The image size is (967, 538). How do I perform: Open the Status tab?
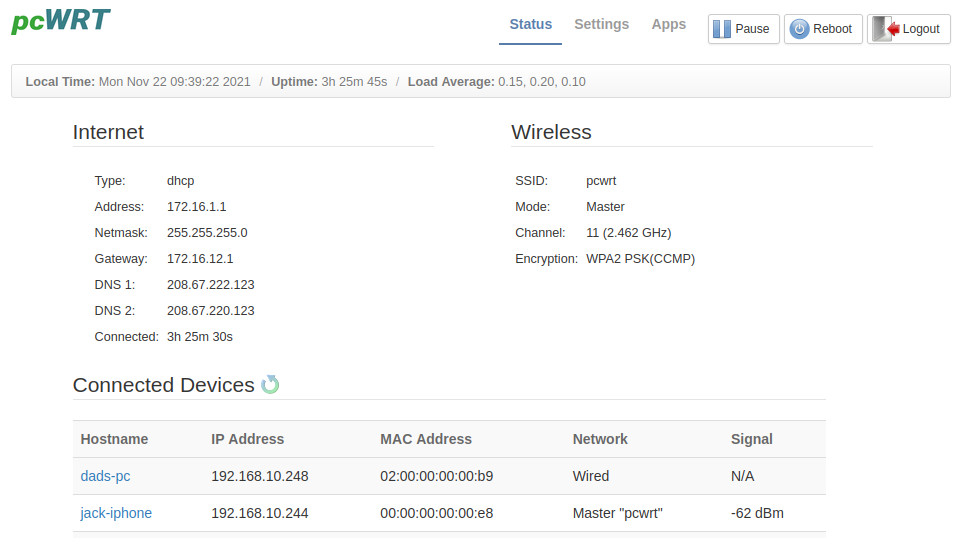click(530, 24)
